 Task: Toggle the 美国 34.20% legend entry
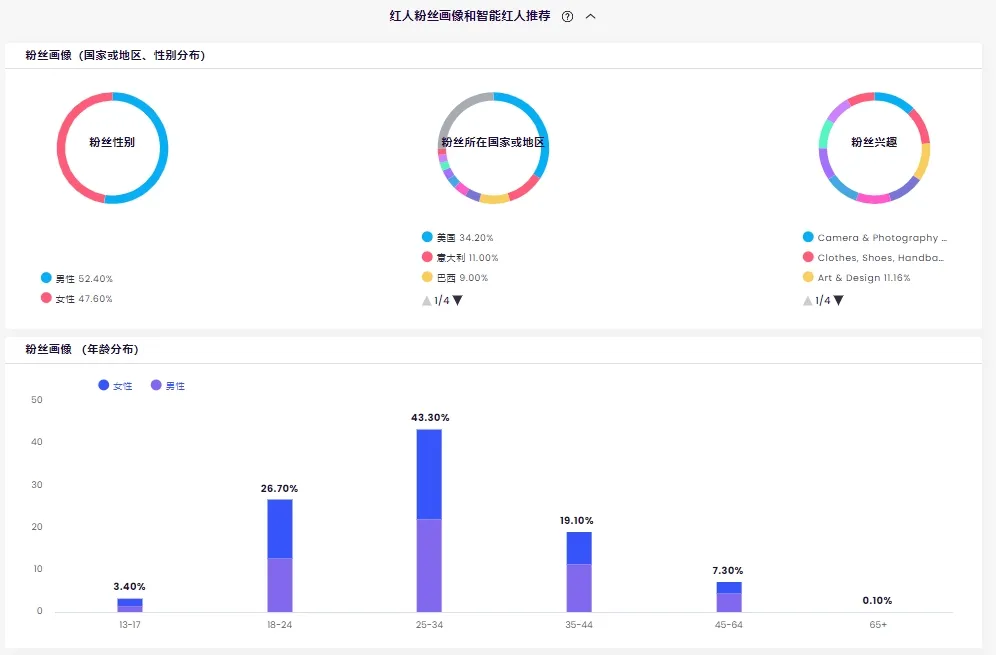(457, 237)
